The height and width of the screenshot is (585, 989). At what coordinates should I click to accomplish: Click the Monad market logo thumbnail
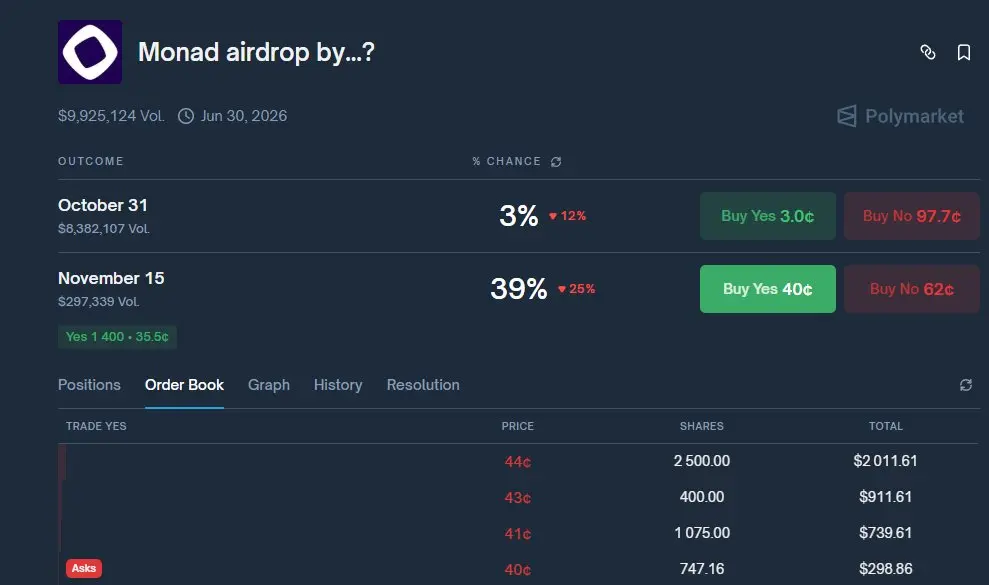click(90, 52)
